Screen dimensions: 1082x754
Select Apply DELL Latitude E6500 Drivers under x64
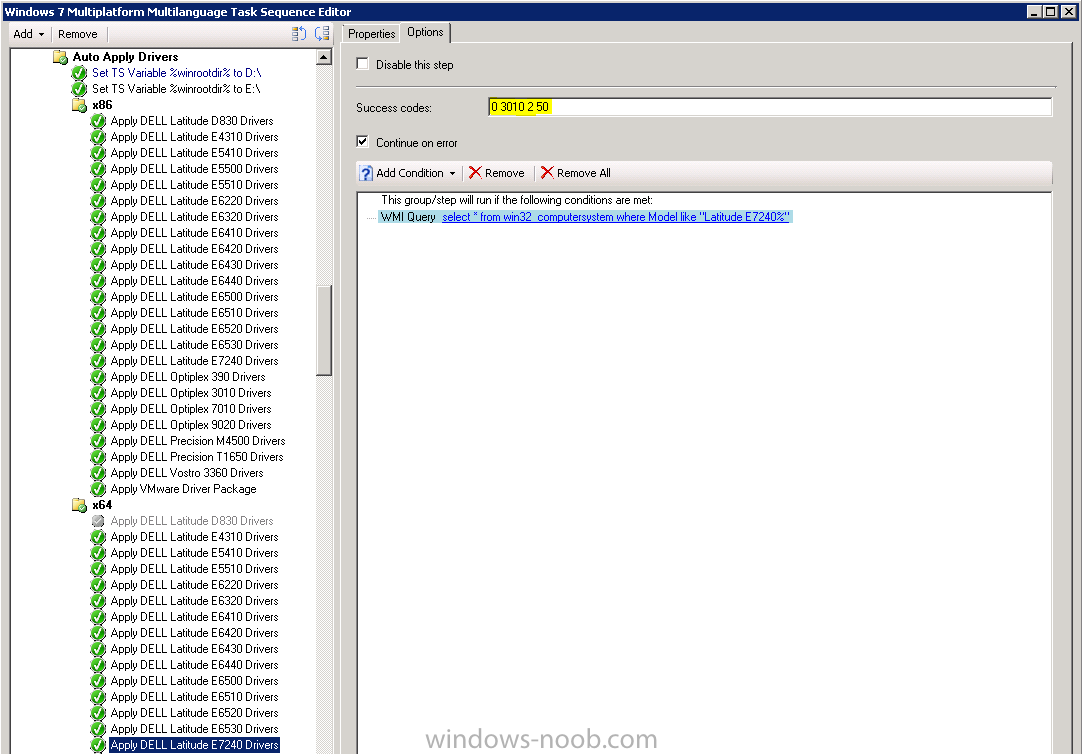[195, 681]
